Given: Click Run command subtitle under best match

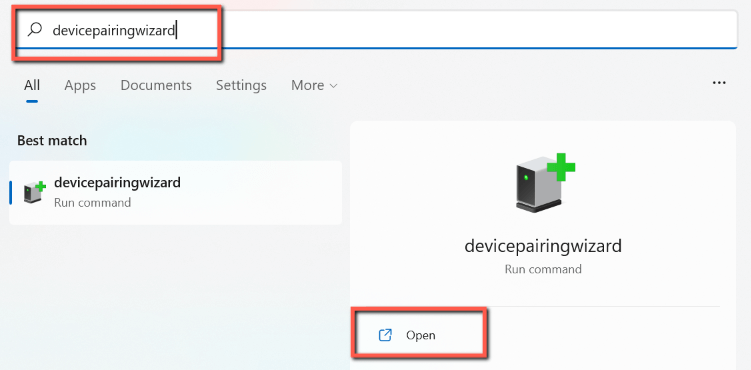Looking at the screenshot, I should point(92,202).
